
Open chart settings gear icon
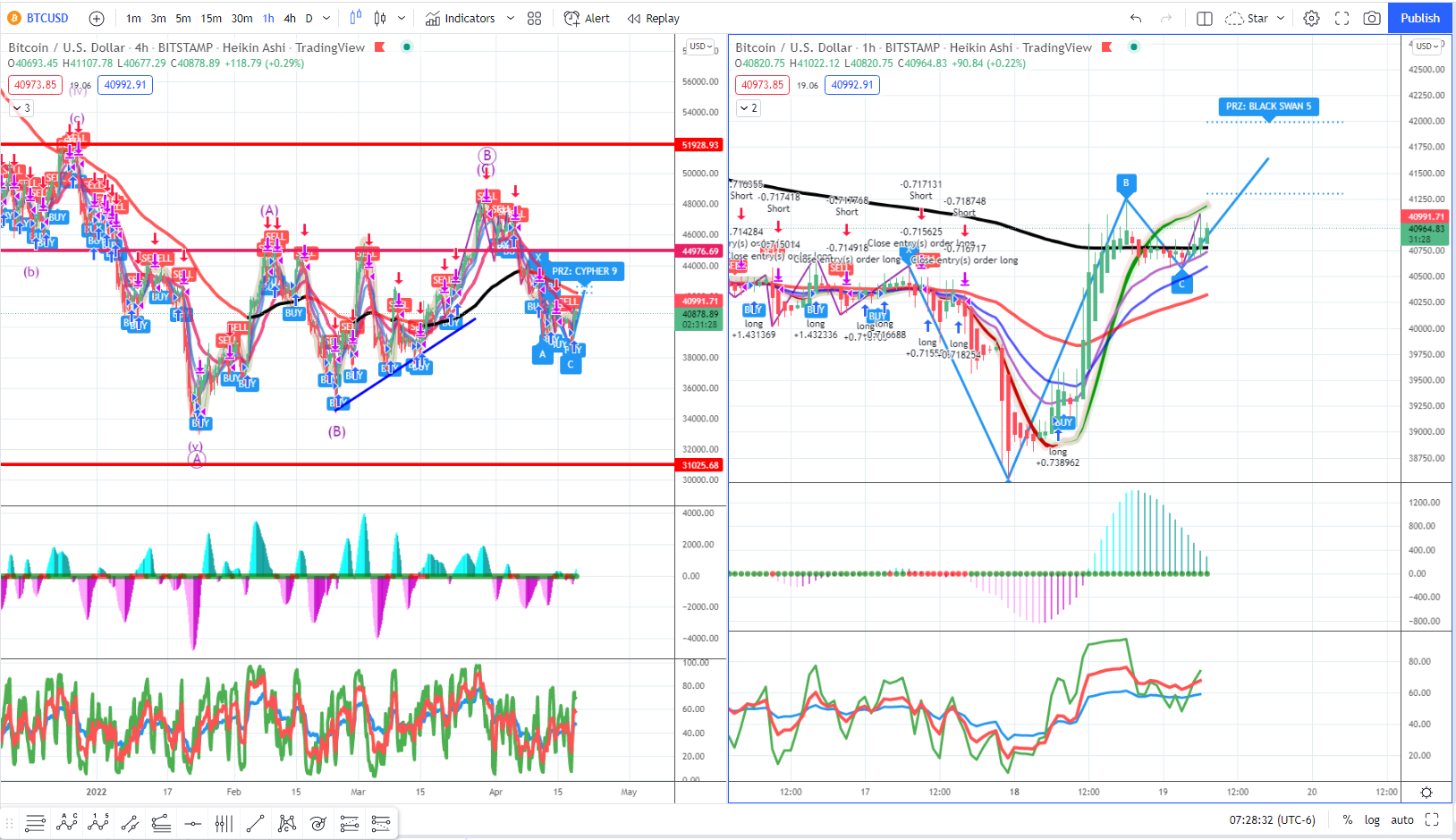[x=1311, y=18]
